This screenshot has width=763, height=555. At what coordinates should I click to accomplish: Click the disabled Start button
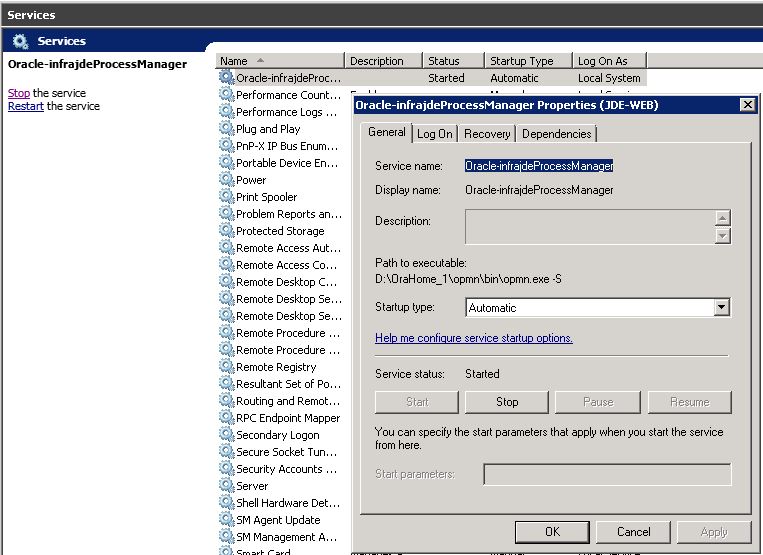(x=417, y=402)
